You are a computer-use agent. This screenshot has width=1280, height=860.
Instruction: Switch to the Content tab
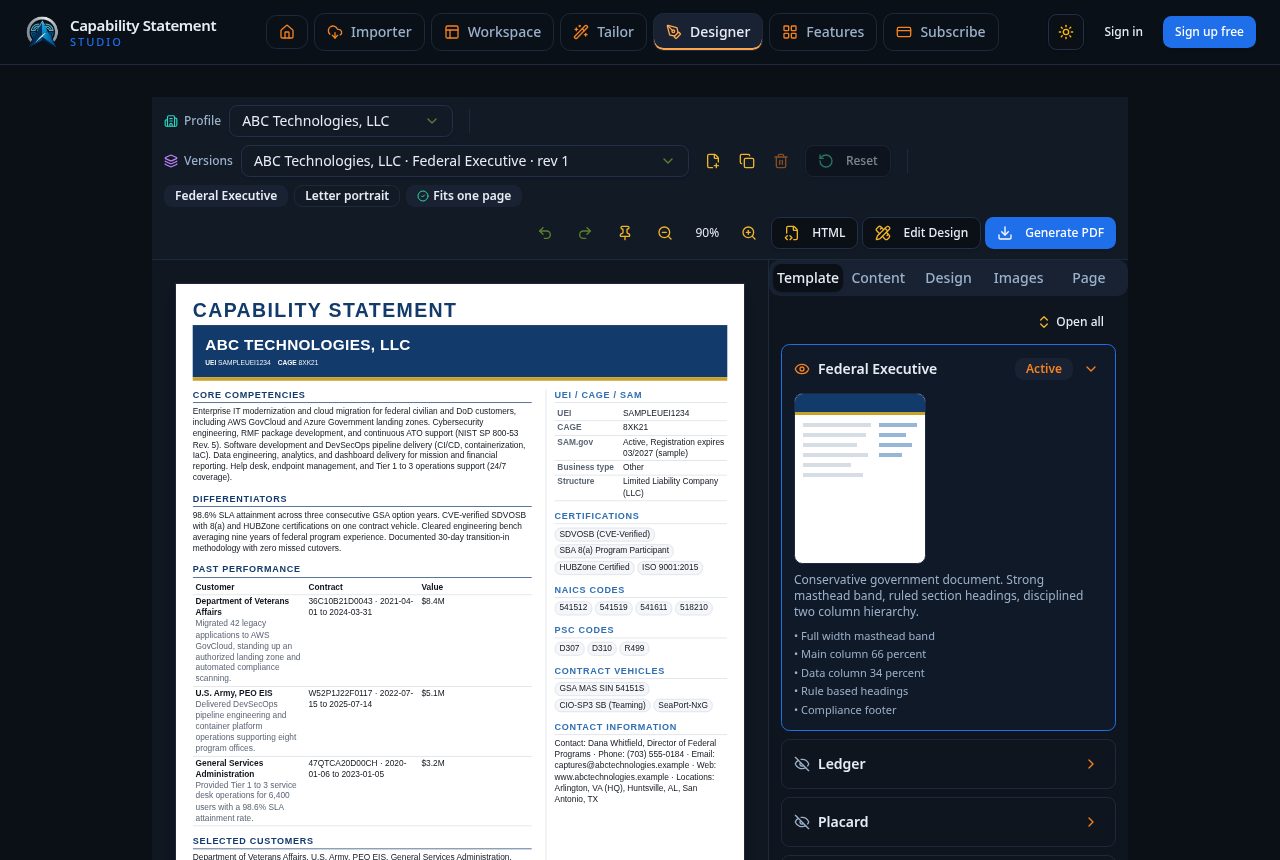878,278
